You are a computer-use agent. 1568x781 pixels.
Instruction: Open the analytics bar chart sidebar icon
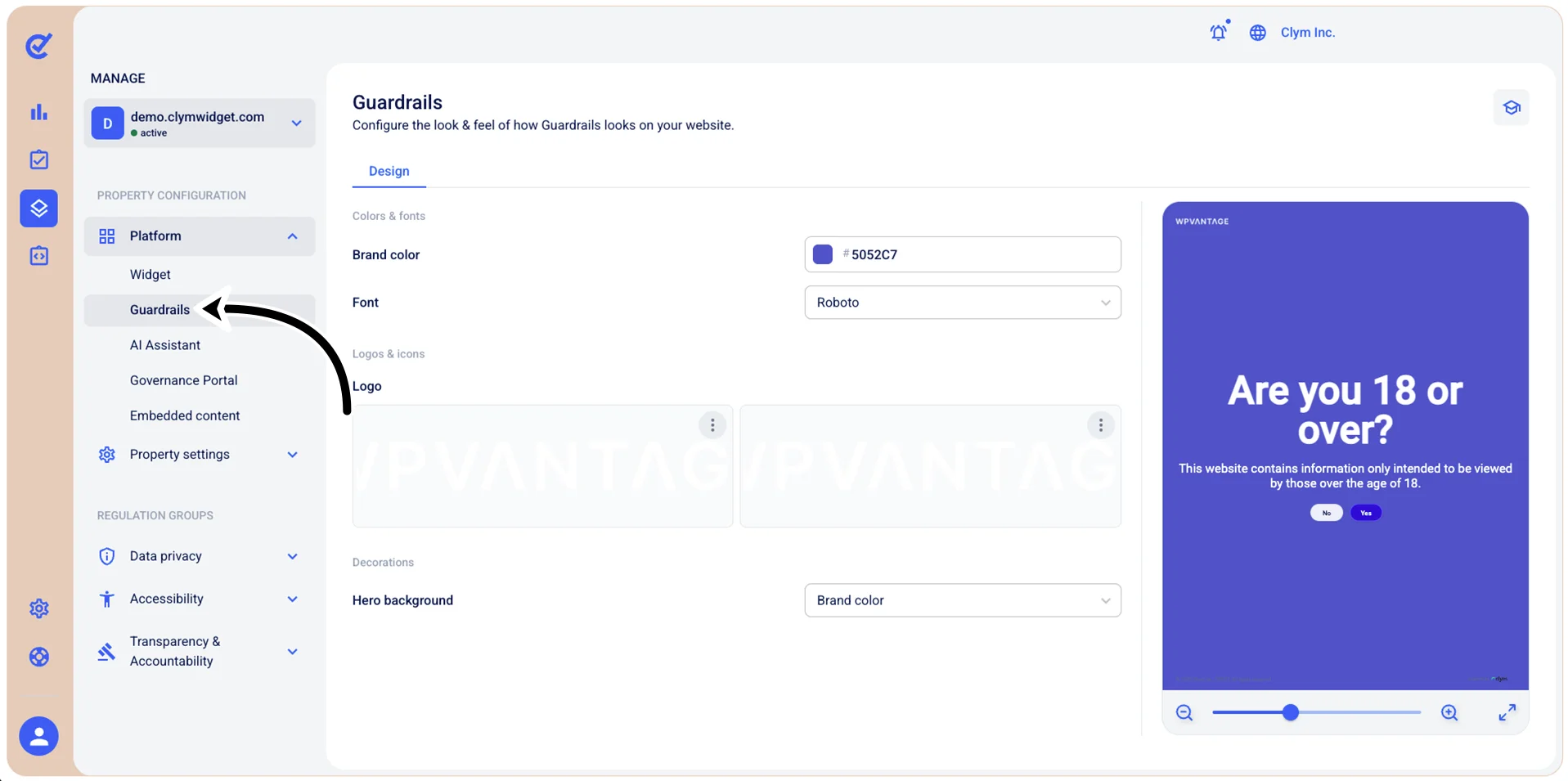[x=38, y=112]
